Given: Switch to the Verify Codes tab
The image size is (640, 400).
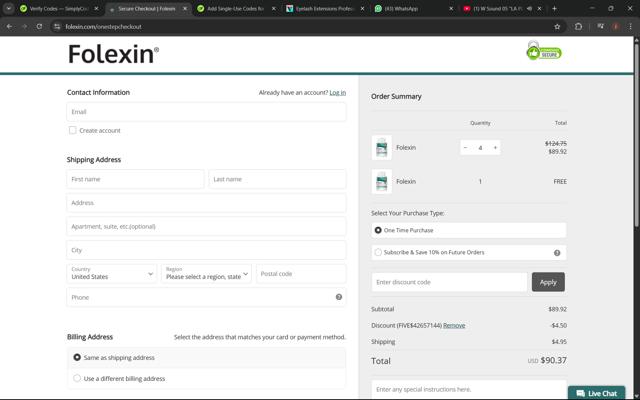Looking at the screenshot, I should [x=59, y=8].
